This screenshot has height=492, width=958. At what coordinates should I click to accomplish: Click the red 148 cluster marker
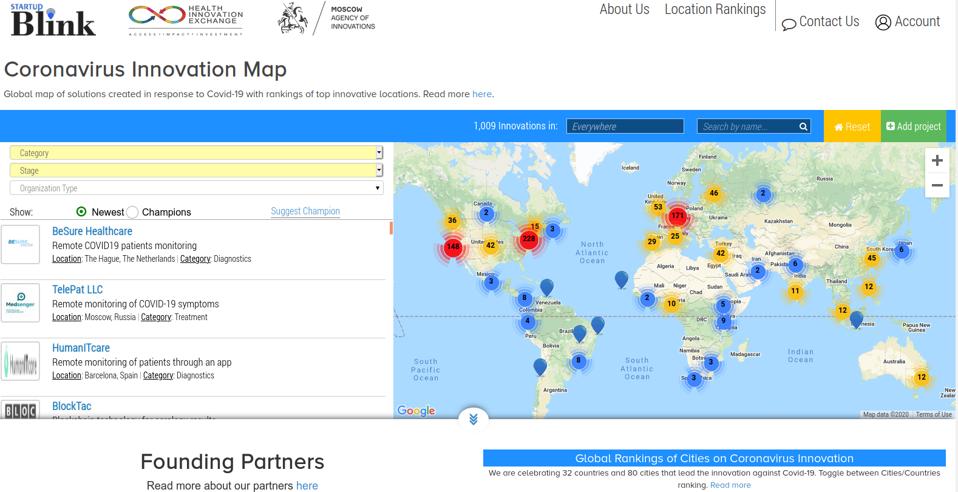coord(452,247)
